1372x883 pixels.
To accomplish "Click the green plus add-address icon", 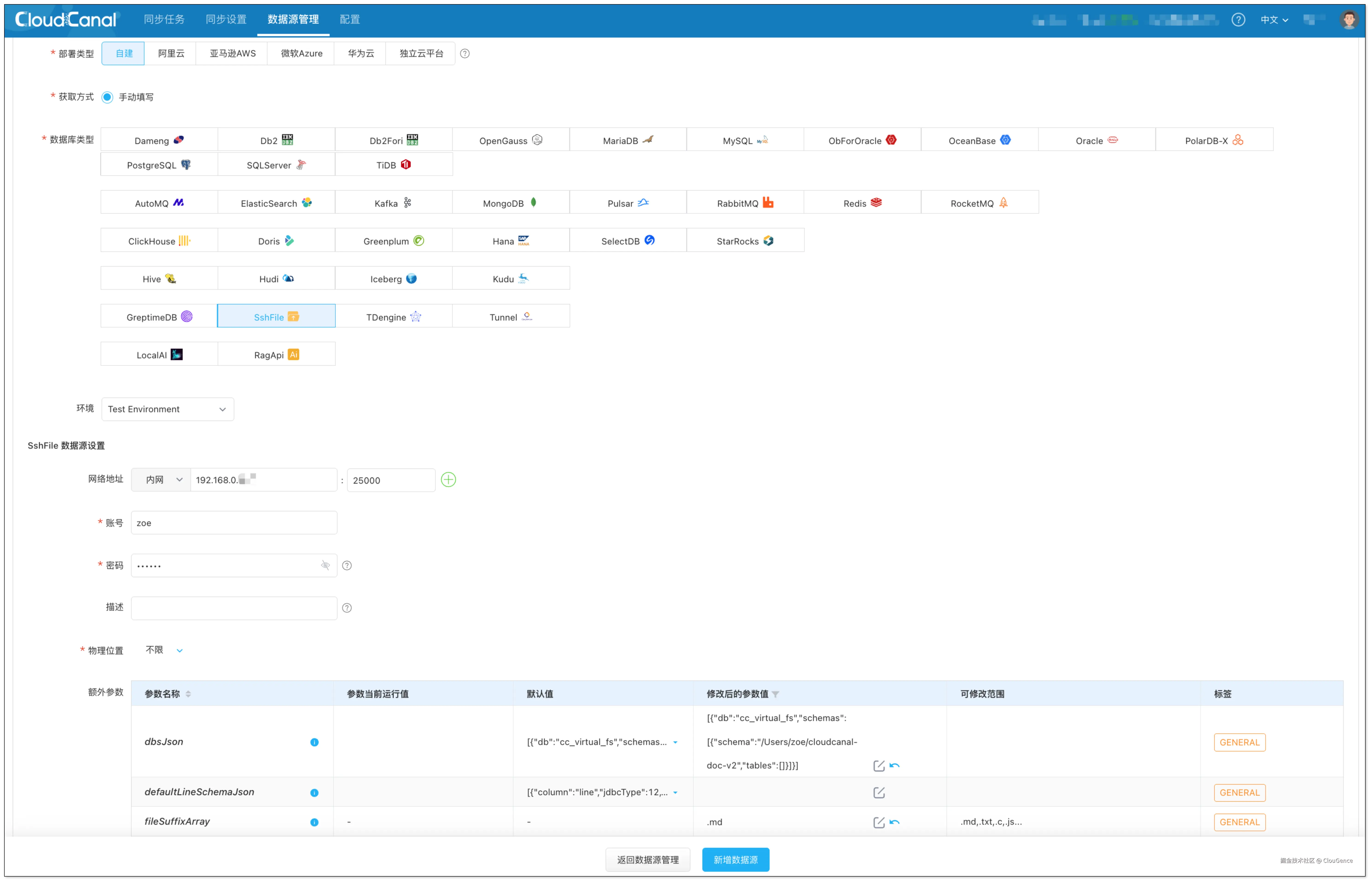I will [x=448, y=480].
